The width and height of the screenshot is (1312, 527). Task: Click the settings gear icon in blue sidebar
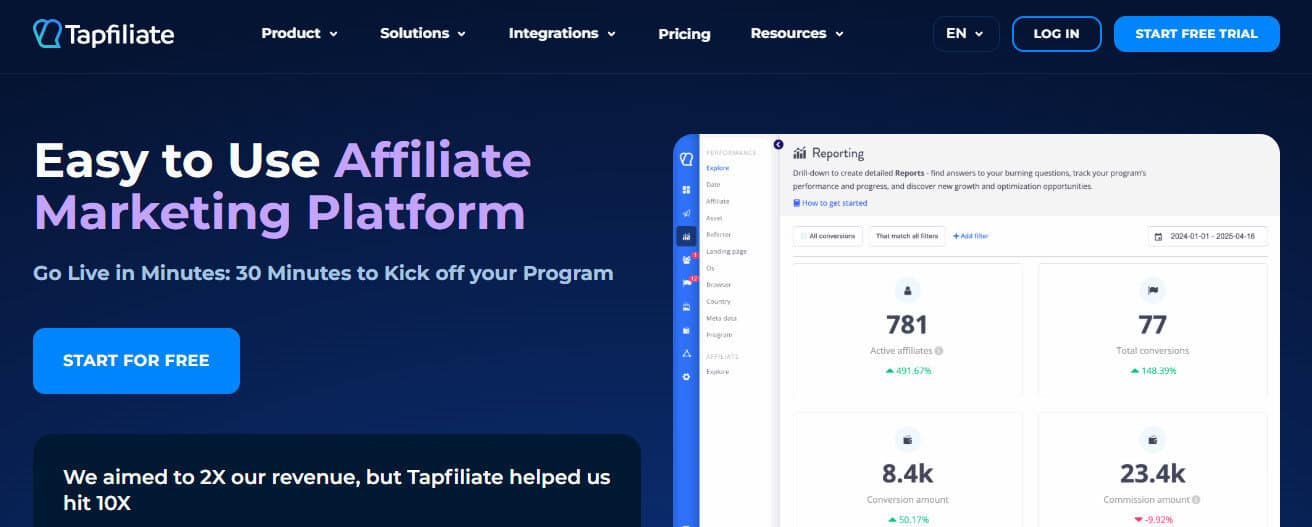tap(686, 377)
